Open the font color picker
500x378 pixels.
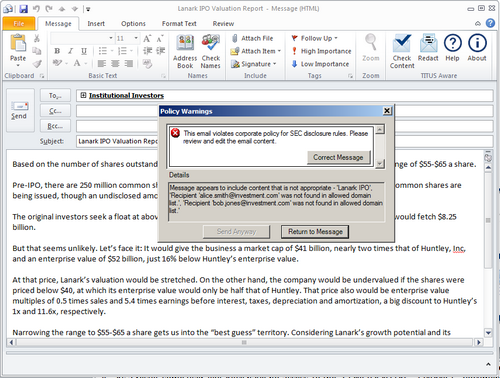pyautogui.click(x=86, y=63)
